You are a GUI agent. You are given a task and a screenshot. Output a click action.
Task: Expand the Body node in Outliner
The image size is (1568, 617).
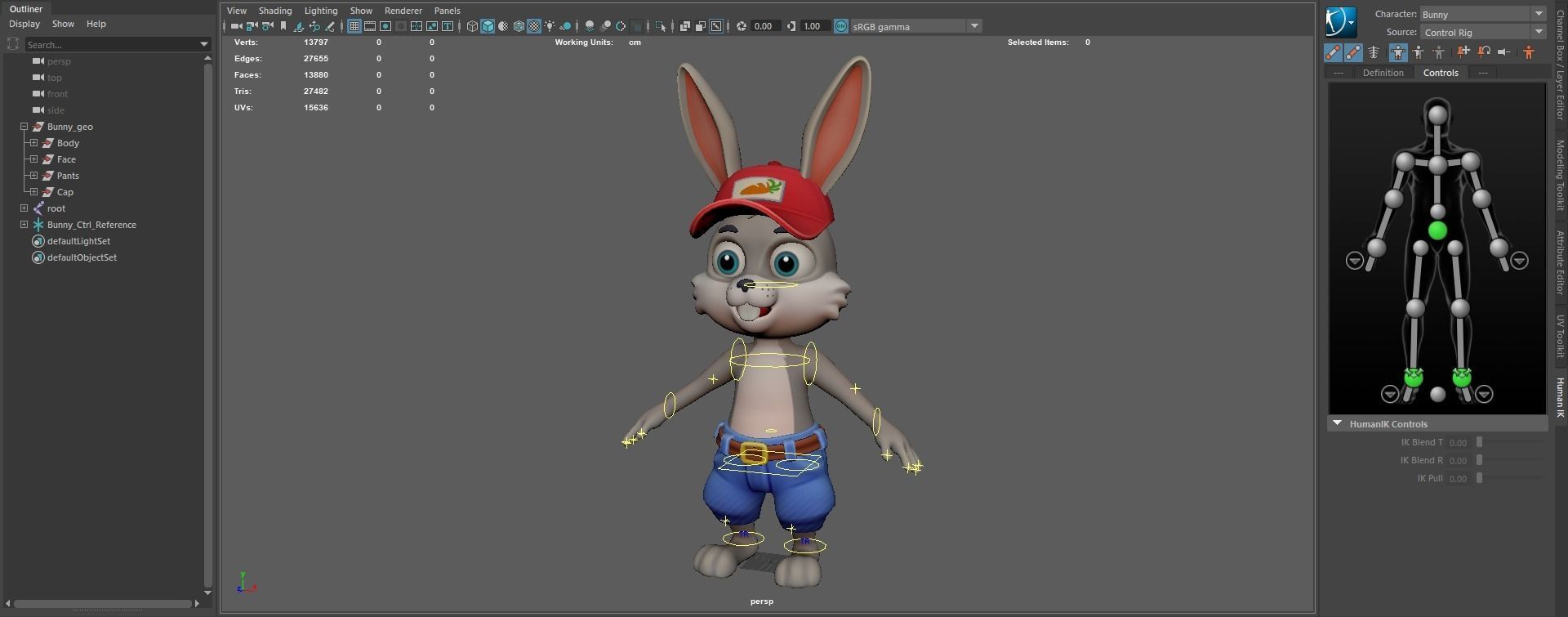tap(34, 143)
